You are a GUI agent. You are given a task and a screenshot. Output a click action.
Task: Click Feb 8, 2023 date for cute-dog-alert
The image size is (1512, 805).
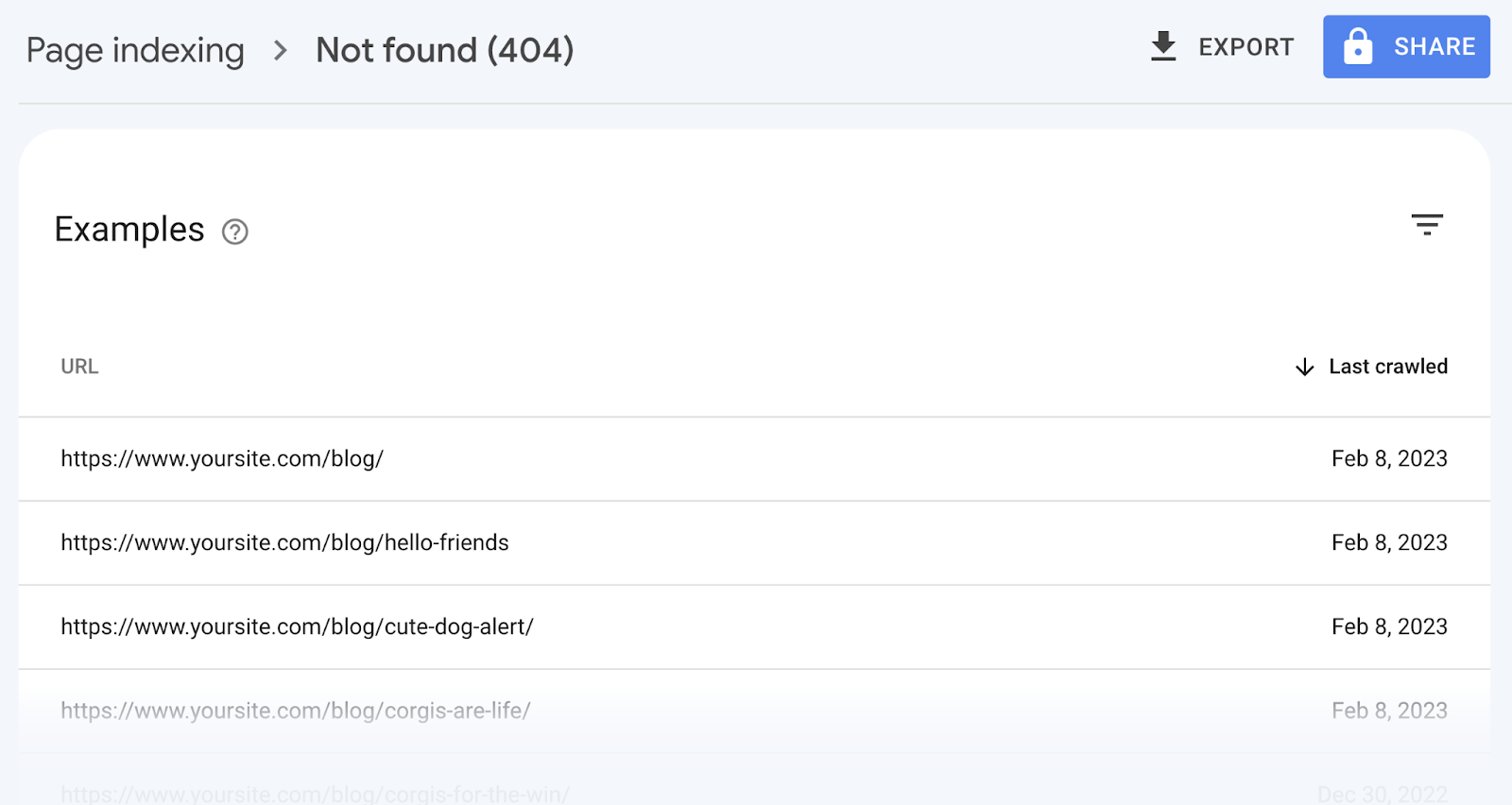[x=1389, y=627]
